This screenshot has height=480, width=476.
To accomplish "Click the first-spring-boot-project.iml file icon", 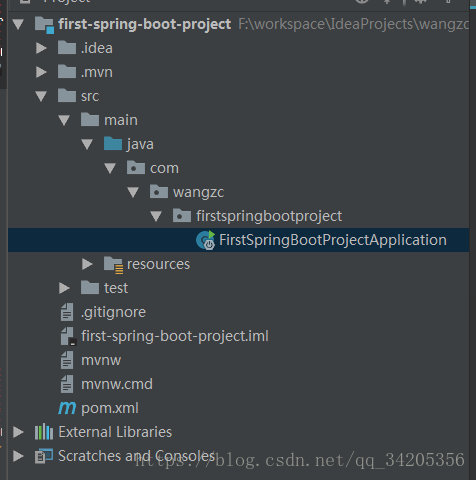I will [x=68, y=336].
